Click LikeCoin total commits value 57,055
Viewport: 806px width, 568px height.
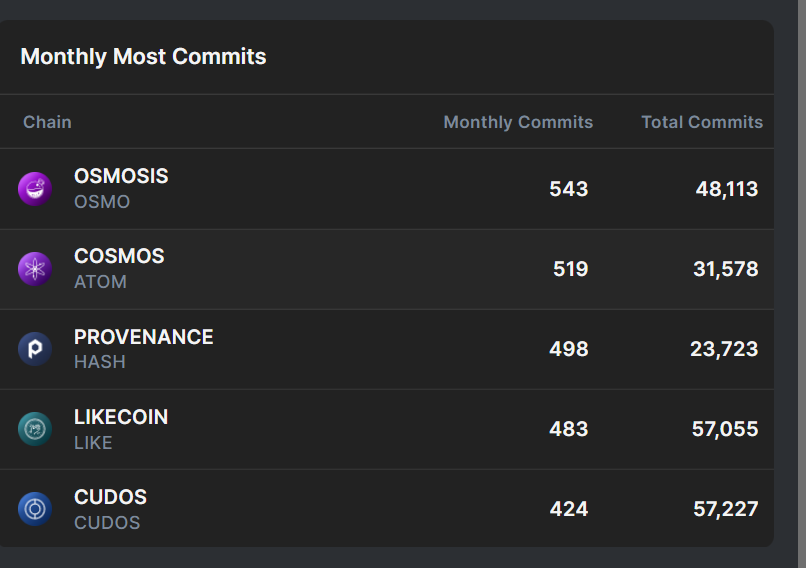click(x=725, y=429)
